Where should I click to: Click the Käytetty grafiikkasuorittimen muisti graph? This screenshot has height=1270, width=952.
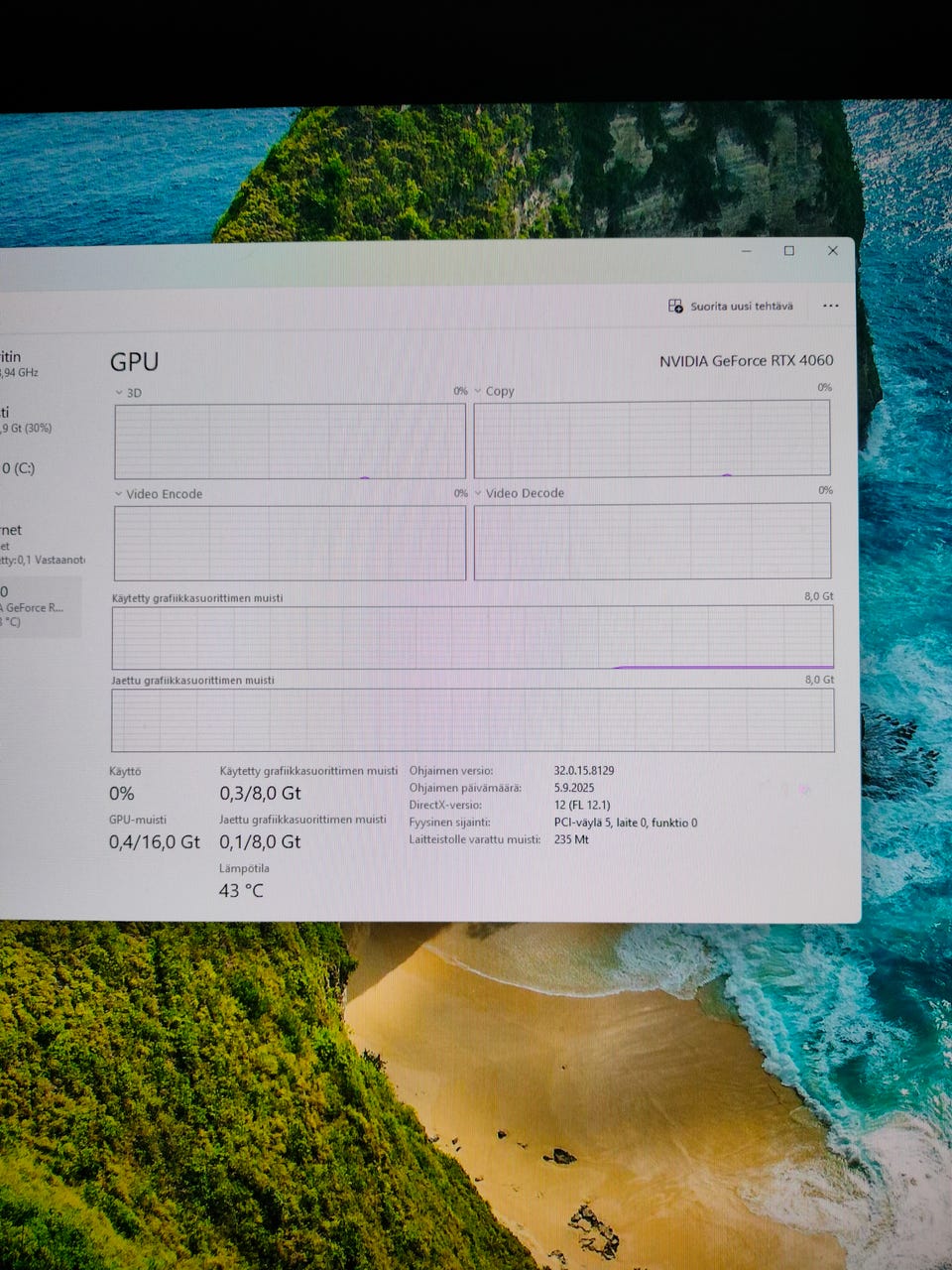click(473, 637)
